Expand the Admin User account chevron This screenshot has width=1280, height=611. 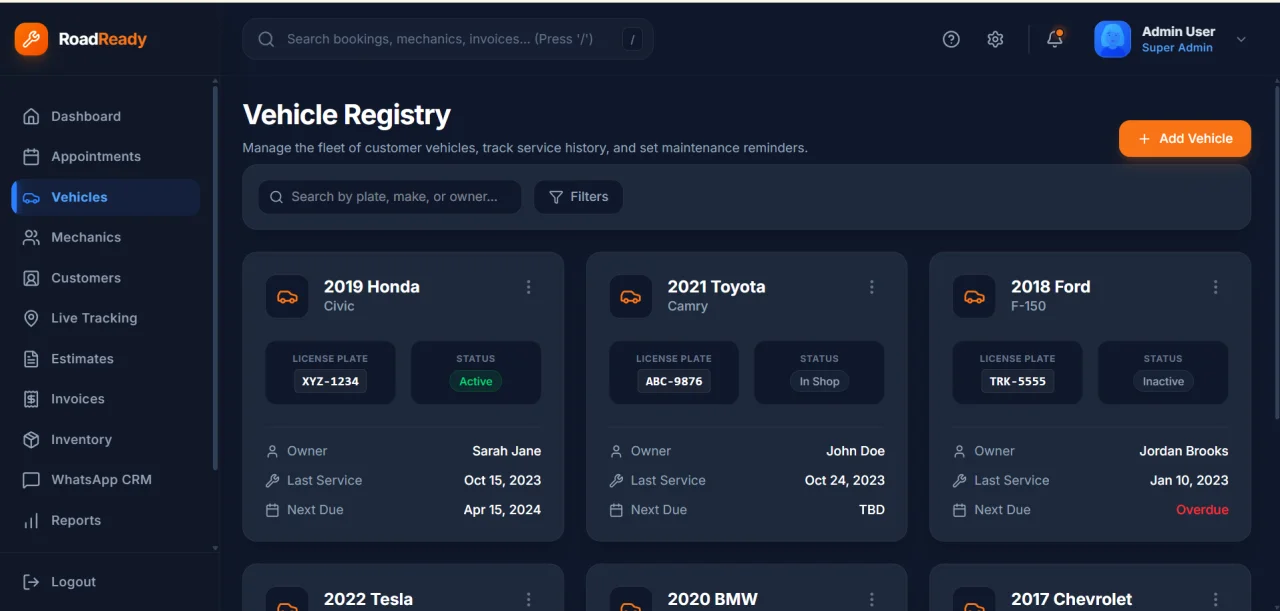tap(1241, 39)
